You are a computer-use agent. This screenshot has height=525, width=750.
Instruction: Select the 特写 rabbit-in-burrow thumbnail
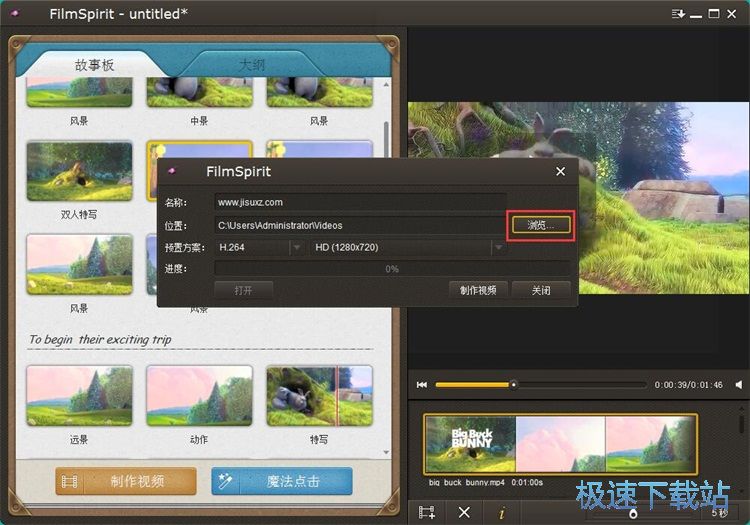tap(320, 396)
